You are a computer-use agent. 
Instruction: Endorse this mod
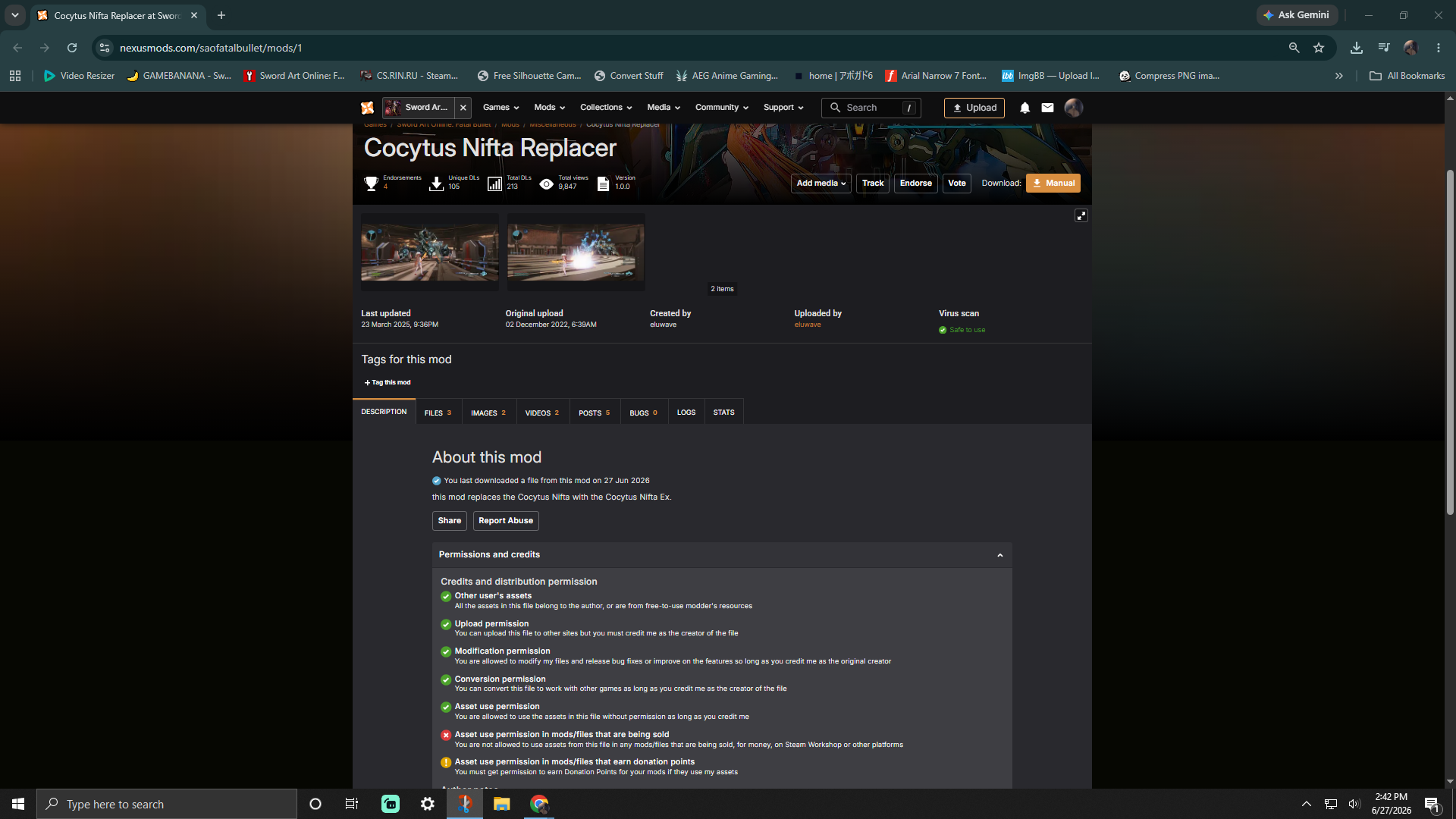click(x=916, y=184)
